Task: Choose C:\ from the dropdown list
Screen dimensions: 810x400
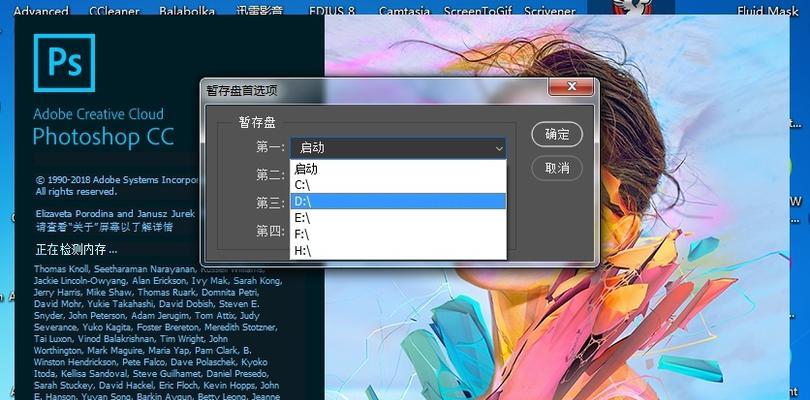Action: click(398, 184)
